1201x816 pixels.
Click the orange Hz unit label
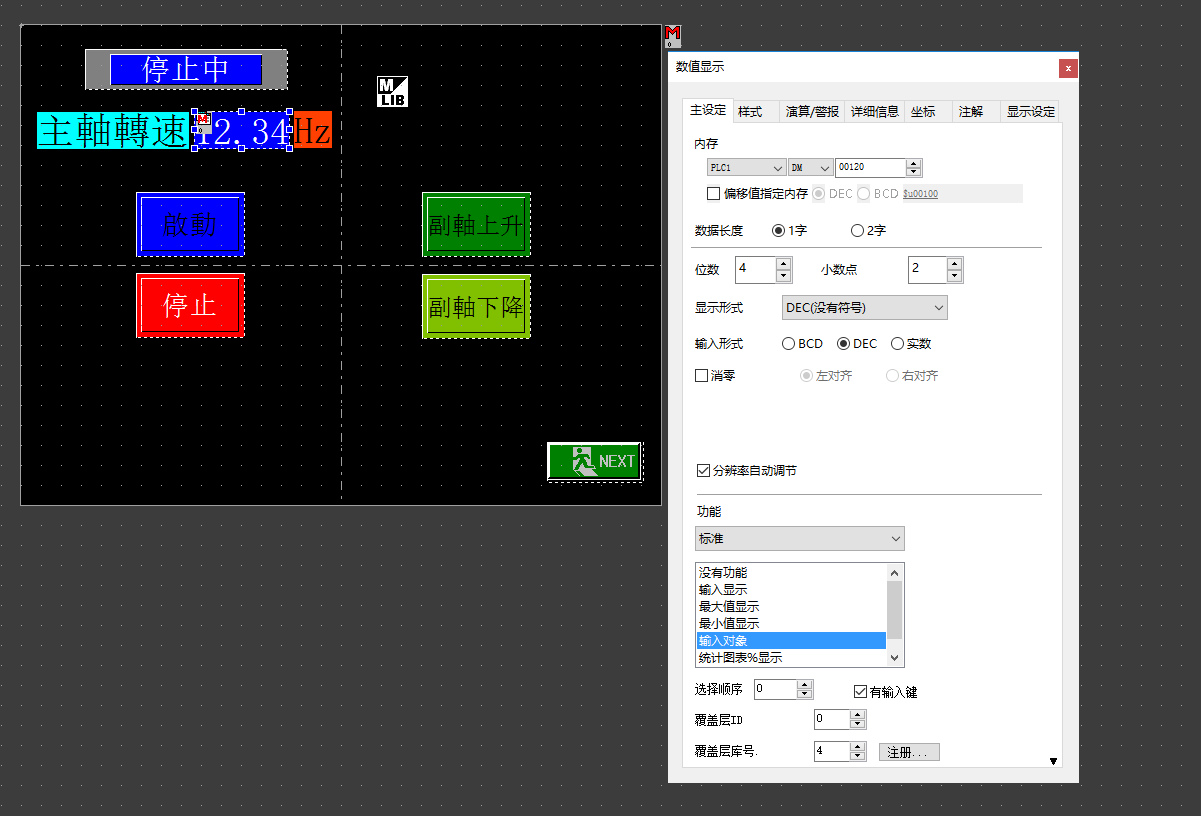pyautogui.click(x=312, y=131)
